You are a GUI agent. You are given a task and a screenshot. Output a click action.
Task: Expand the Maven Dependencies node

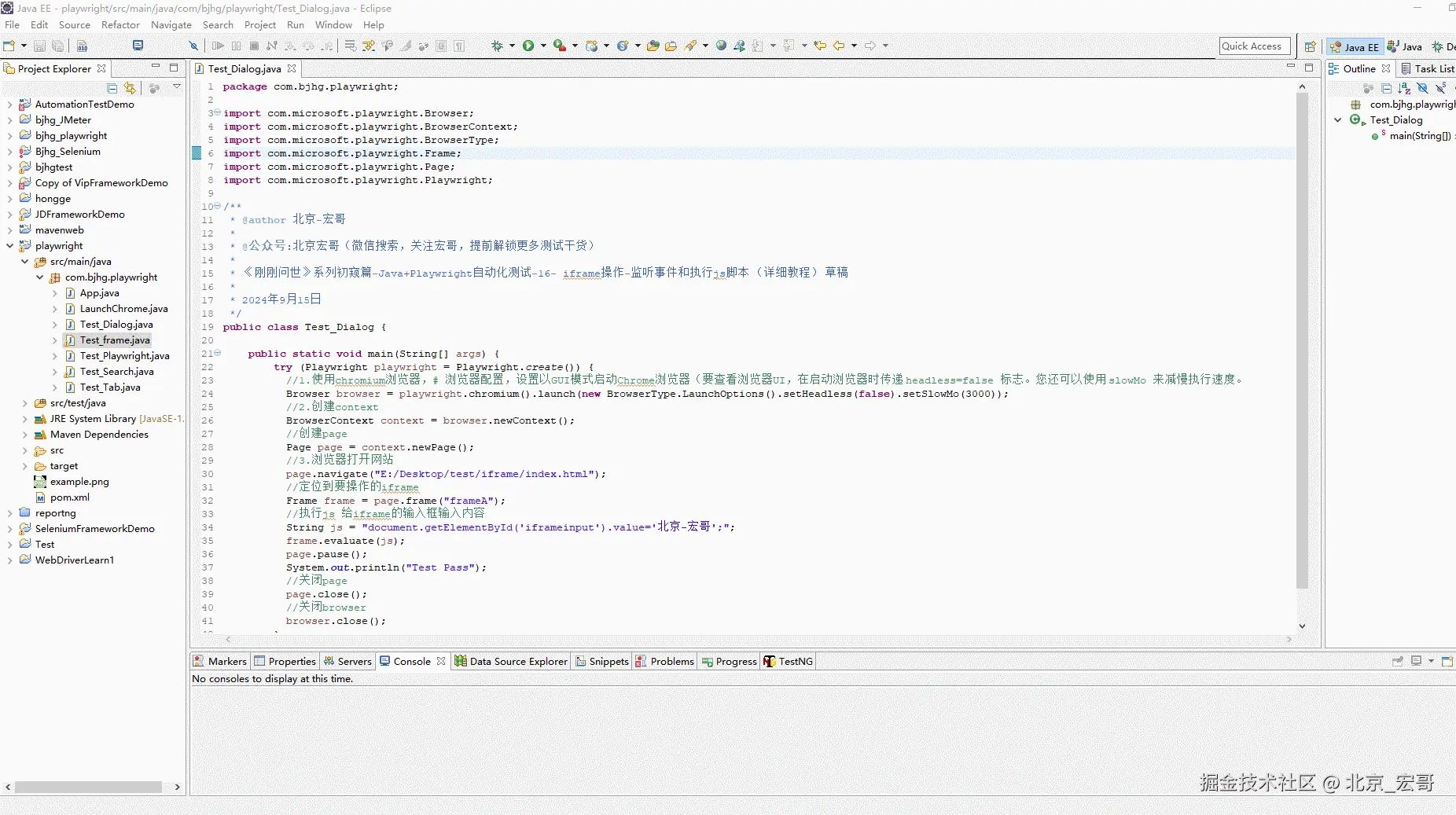point(24,435)
